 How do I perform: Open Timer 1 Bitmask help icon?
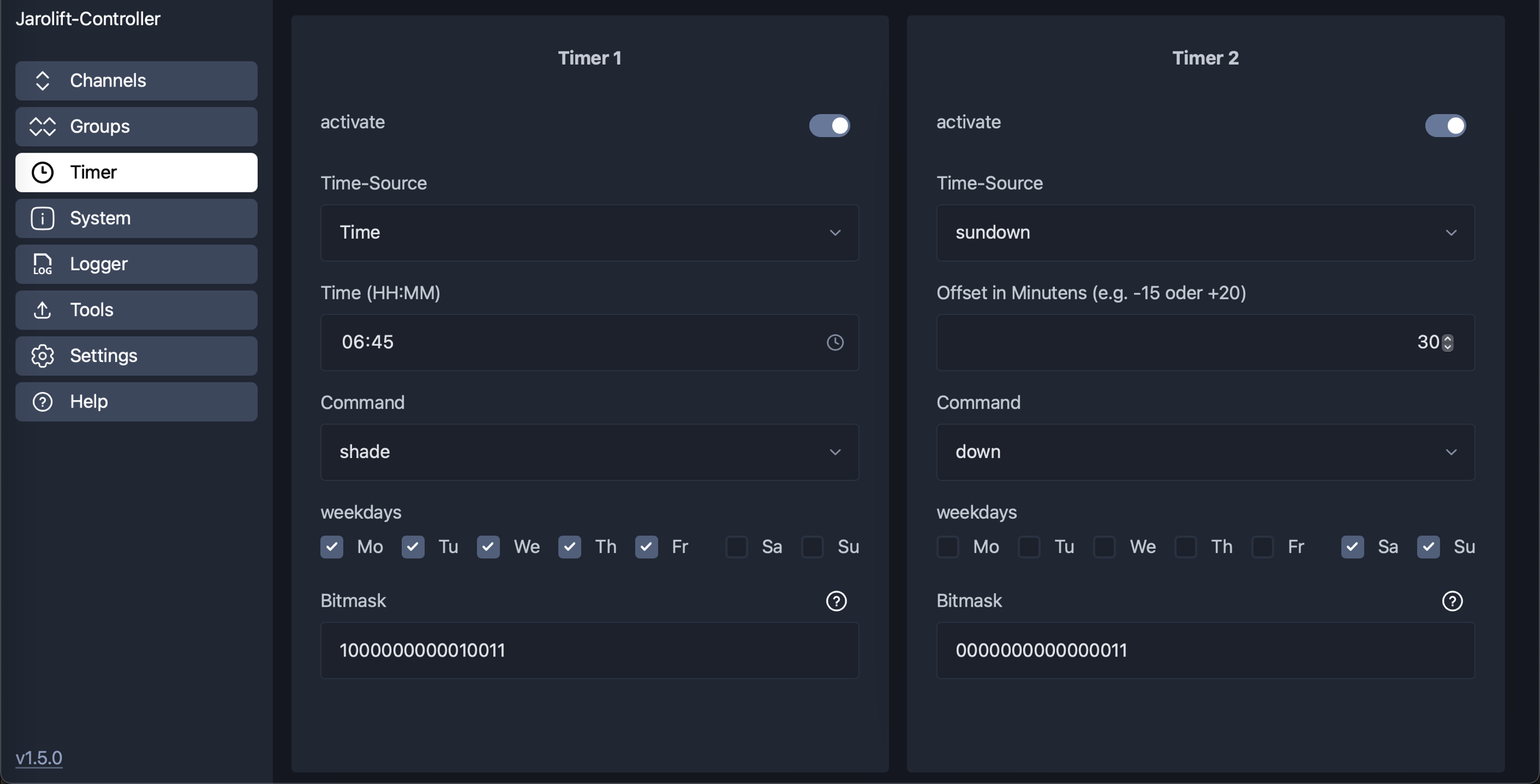point(836,601)
